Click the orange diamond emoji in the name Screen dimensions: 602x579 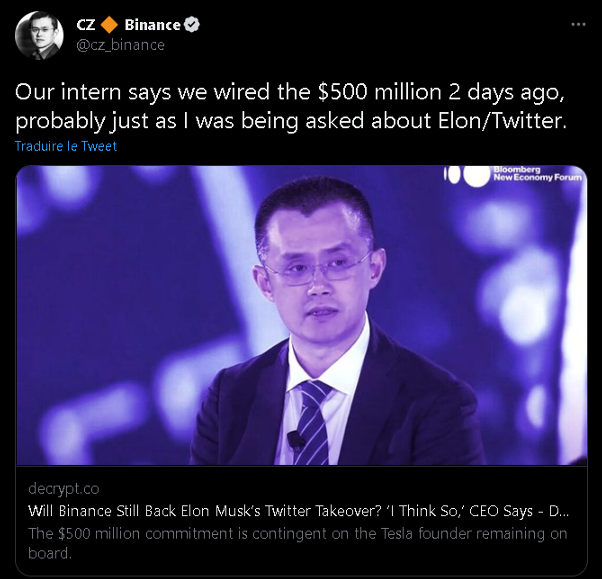pyautogui.click(x=109, y=25)
